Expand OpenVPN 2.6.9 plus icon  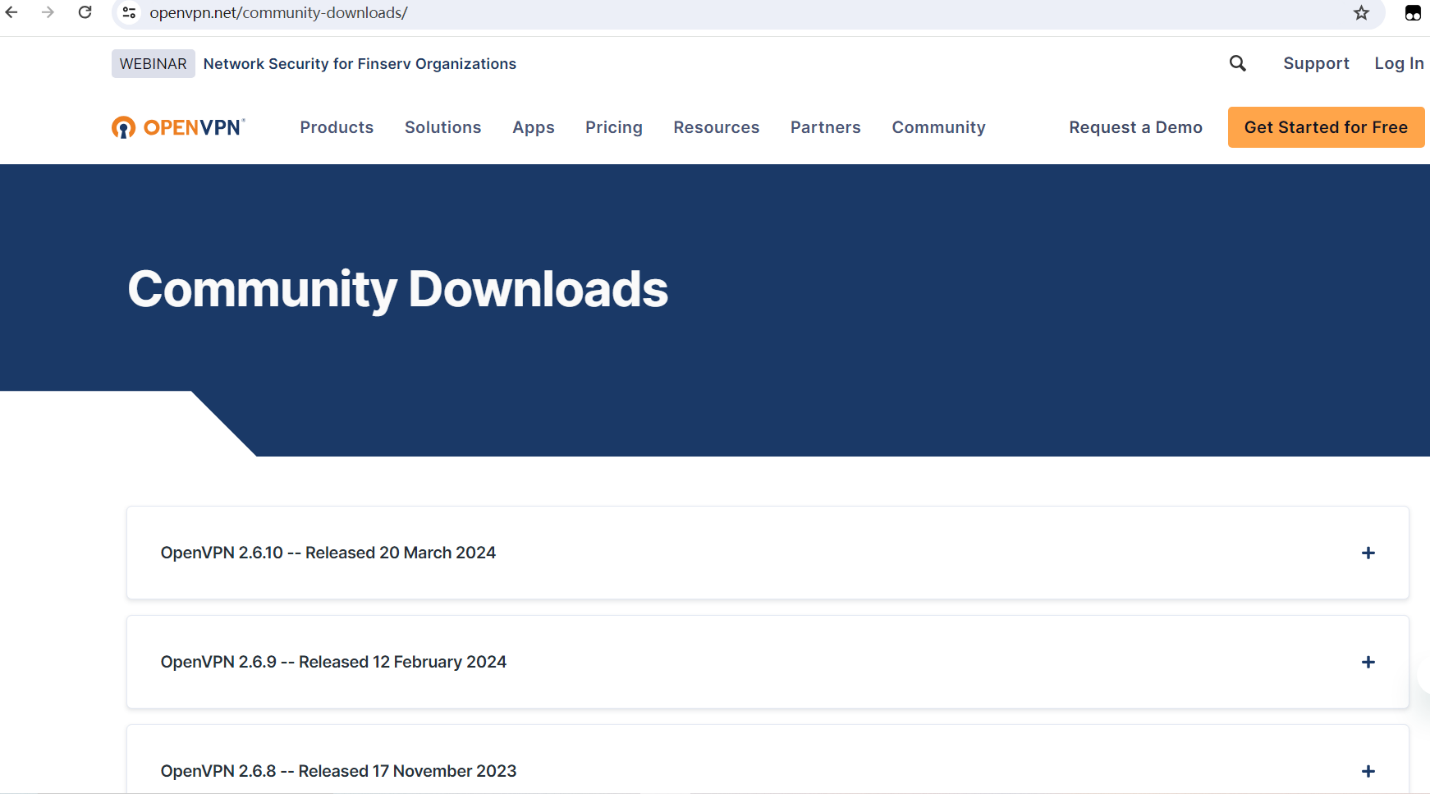(x=1368, y=662)
